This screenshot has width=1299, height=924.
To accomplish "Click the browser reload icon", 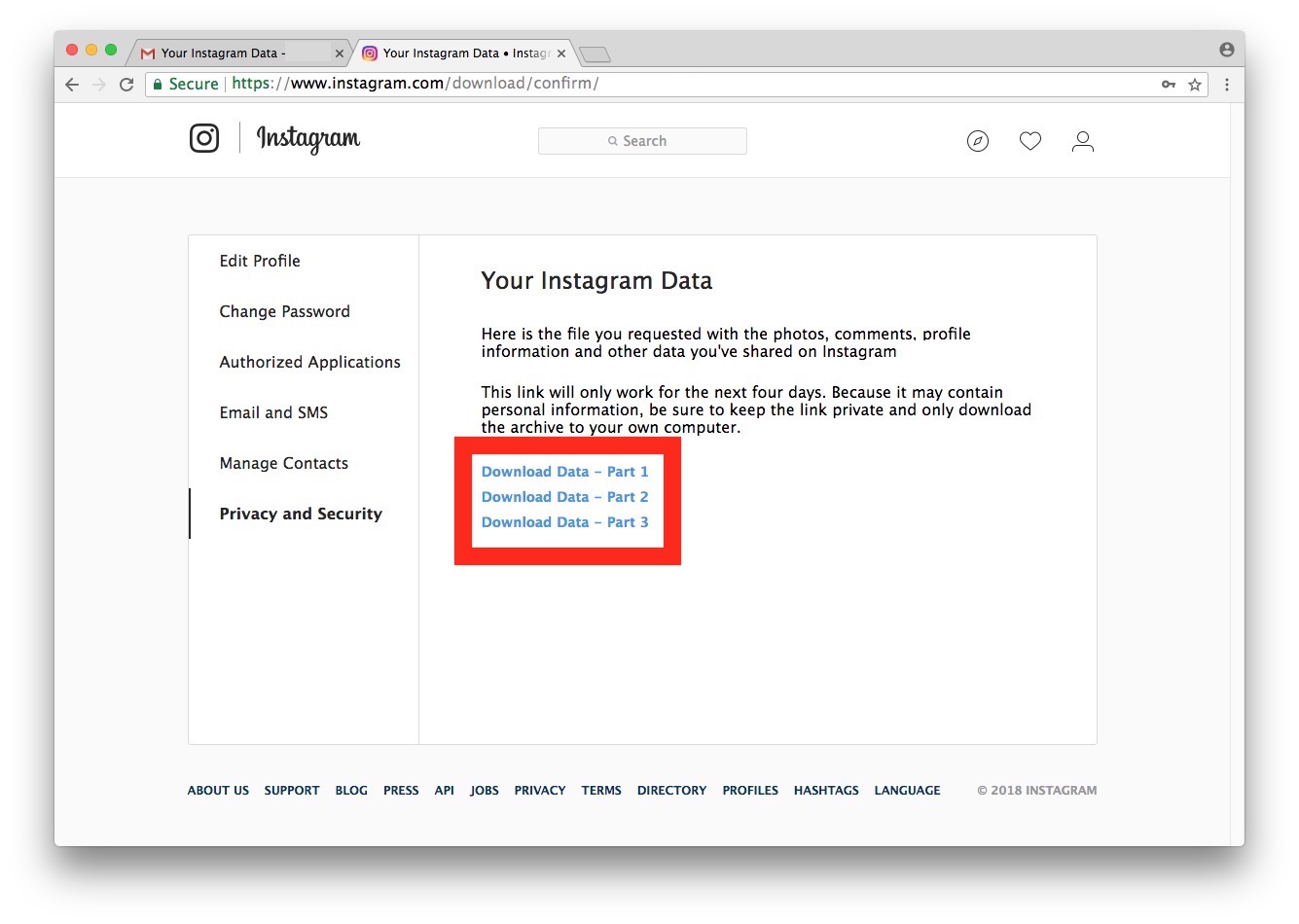I will coord(126,85).
